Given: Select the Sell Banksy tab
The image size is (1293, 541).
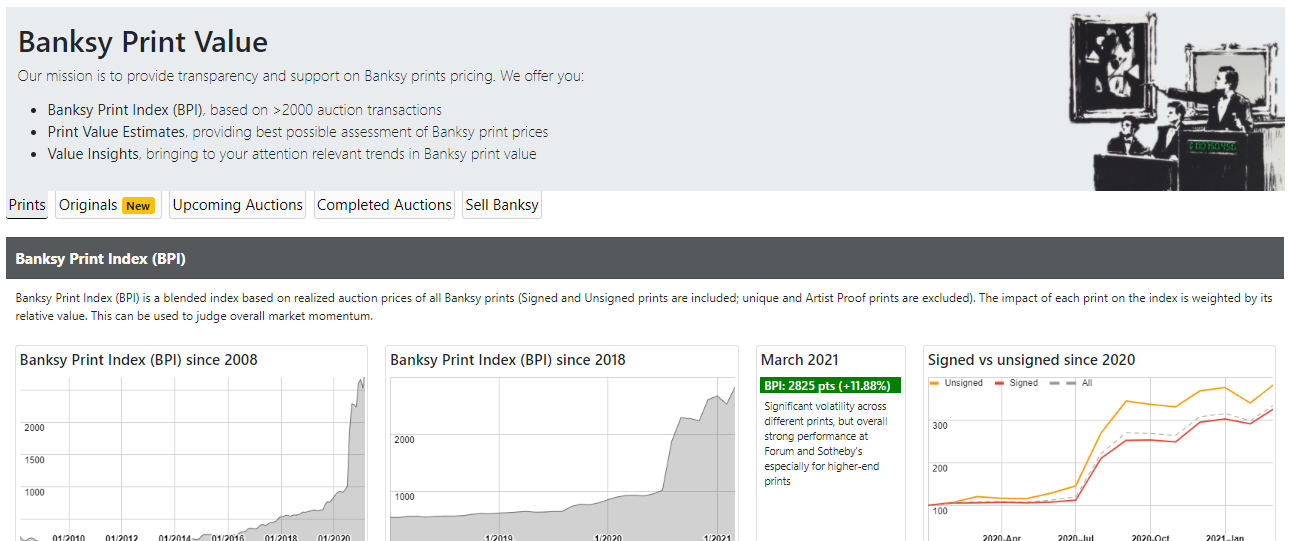Looking at the screenshot, I should pos(502,205).
